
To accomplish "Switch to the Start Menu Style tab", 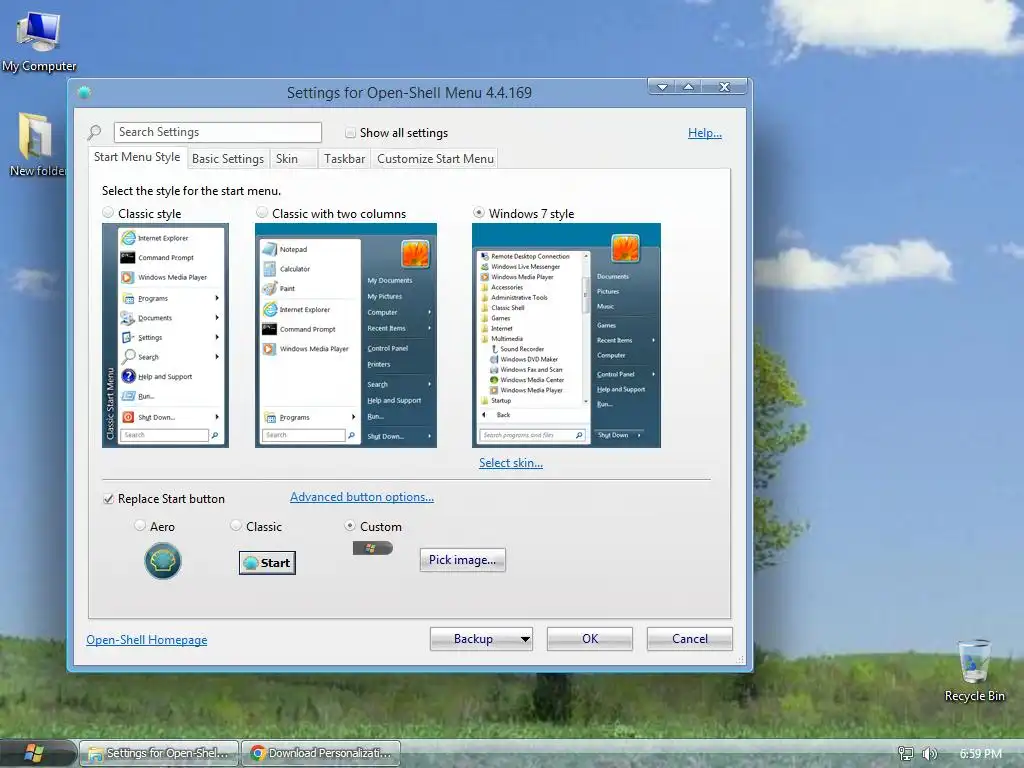I will click(137, 157).
